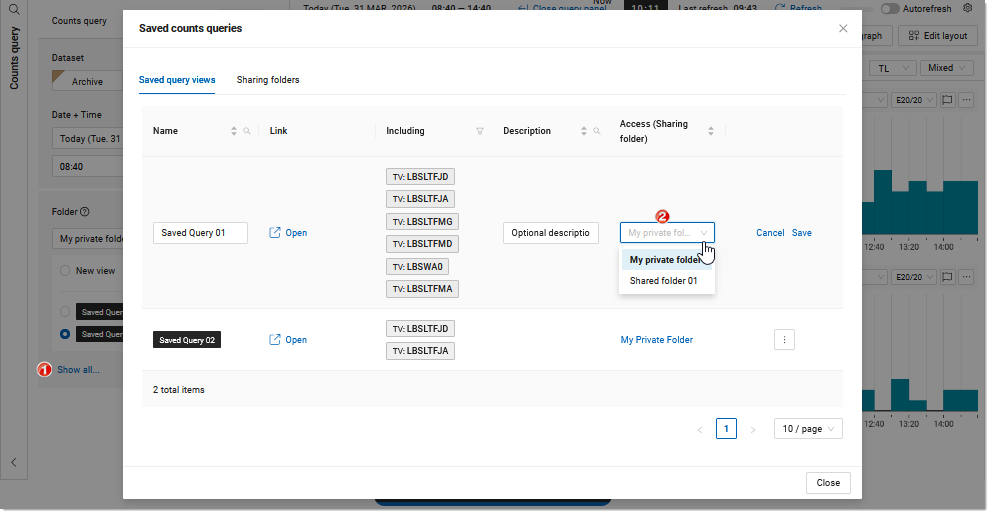Viewport: 990px width, 514px height.
Task: Click page number 1 in pagination
Action: 726,429
